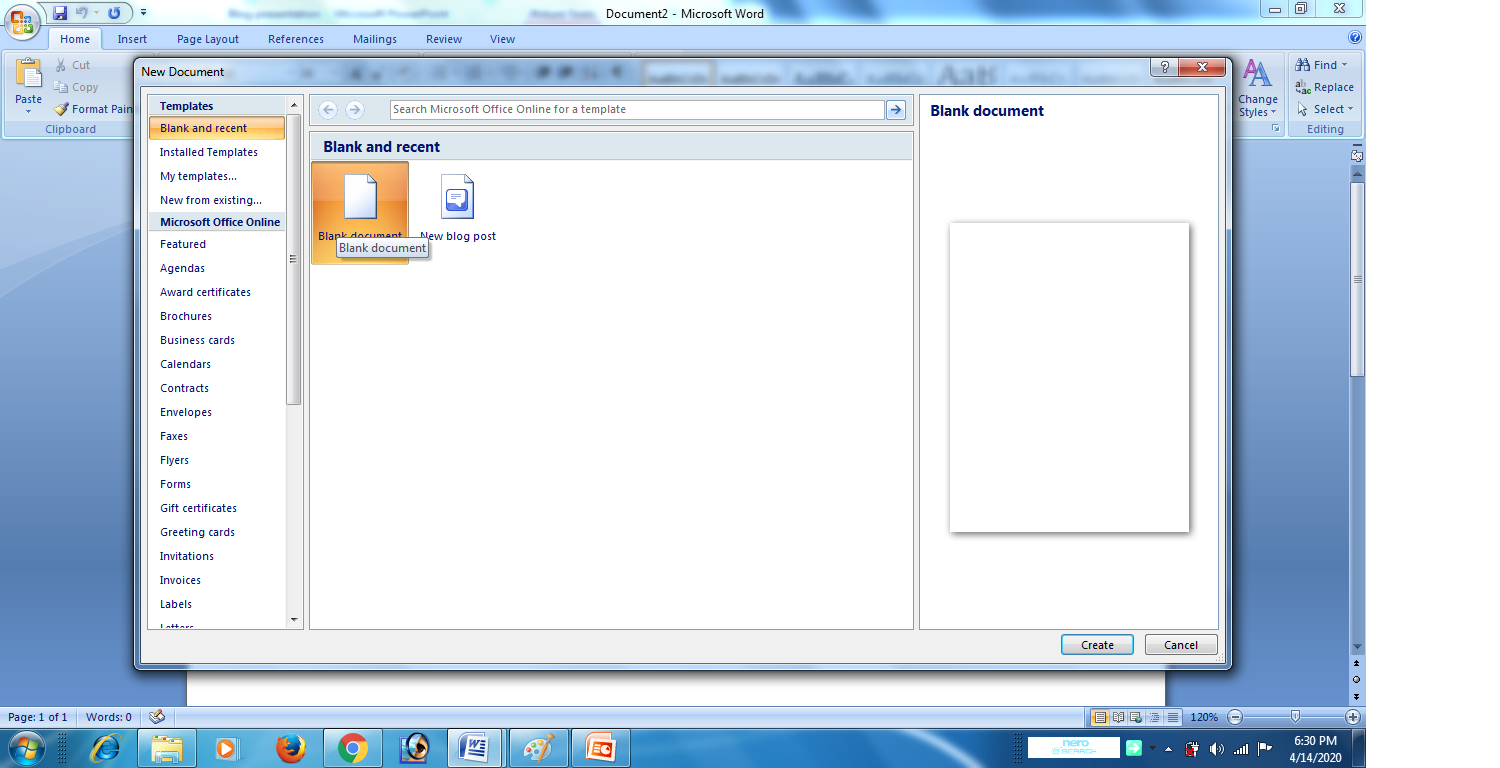The width and height of the screenshot is (1500, 768).
Task: Switch to Web Layout view
Action: coord(1136,717)
